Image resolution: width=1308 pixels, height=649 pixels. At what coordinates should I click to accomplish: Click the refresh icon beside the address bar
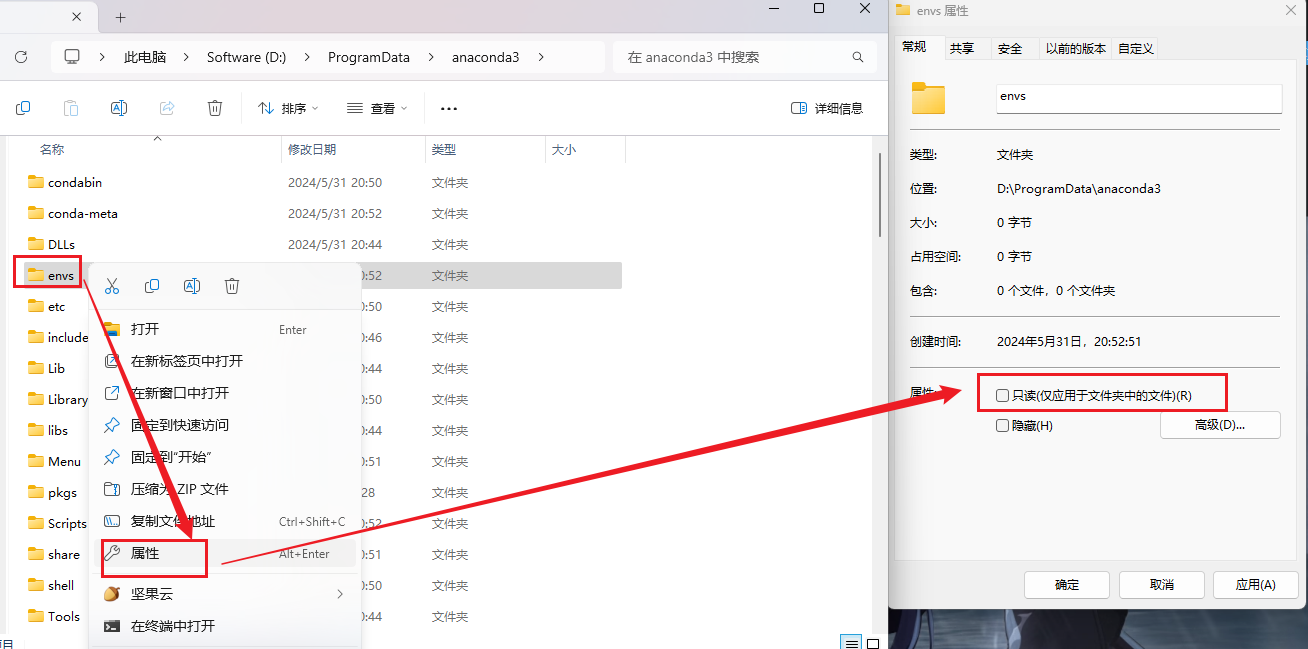click(x=21, y=57)
